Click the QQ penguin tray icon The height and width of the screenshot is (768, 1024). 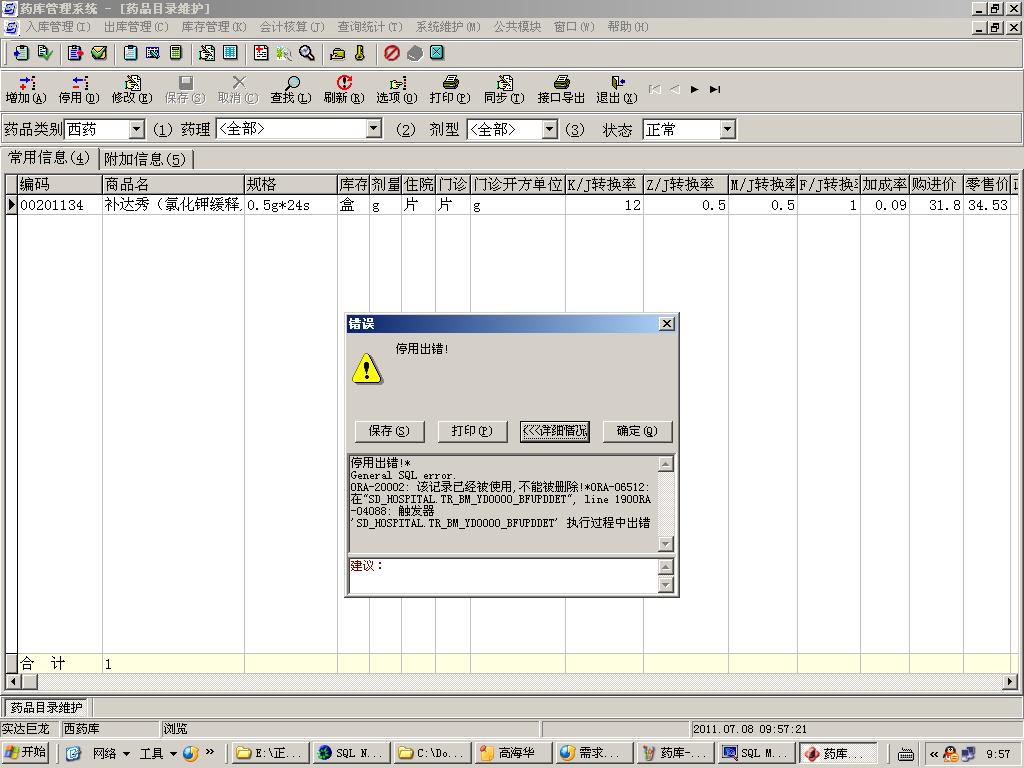click(952, 754)
